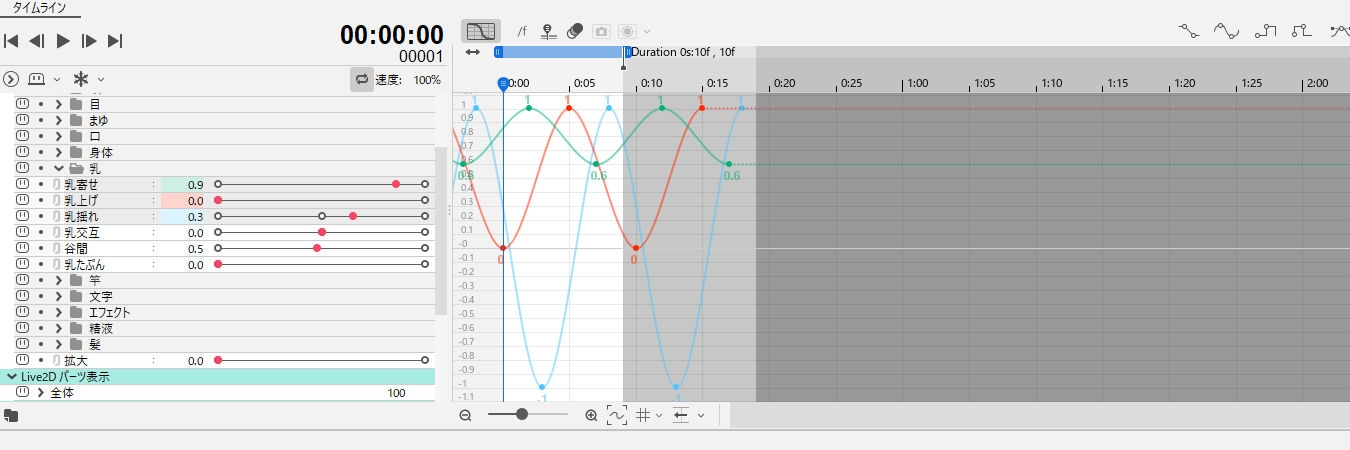Select the smooth bezier curve icon
The height and width of the screenshot is (450, 1350).
[x=1226, y=31]
